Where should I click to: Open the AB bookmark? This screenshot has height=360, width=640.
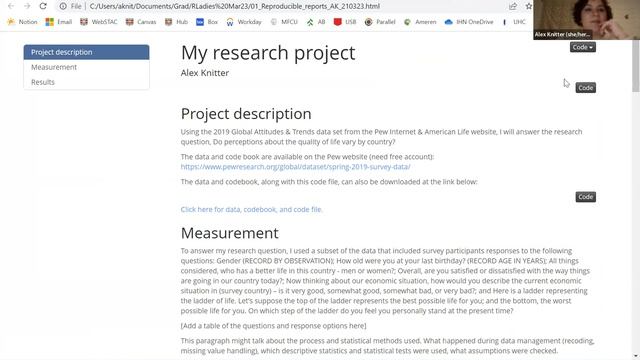[x=316, y=22]
